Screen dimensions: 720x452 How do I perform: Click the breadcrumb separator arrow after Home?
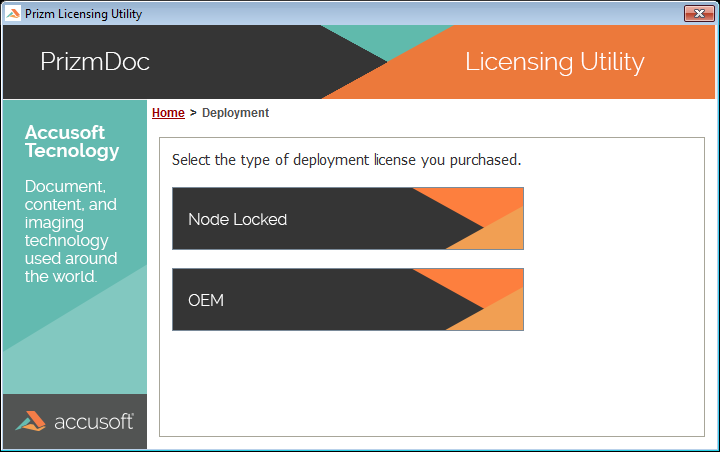pos(193,113)
